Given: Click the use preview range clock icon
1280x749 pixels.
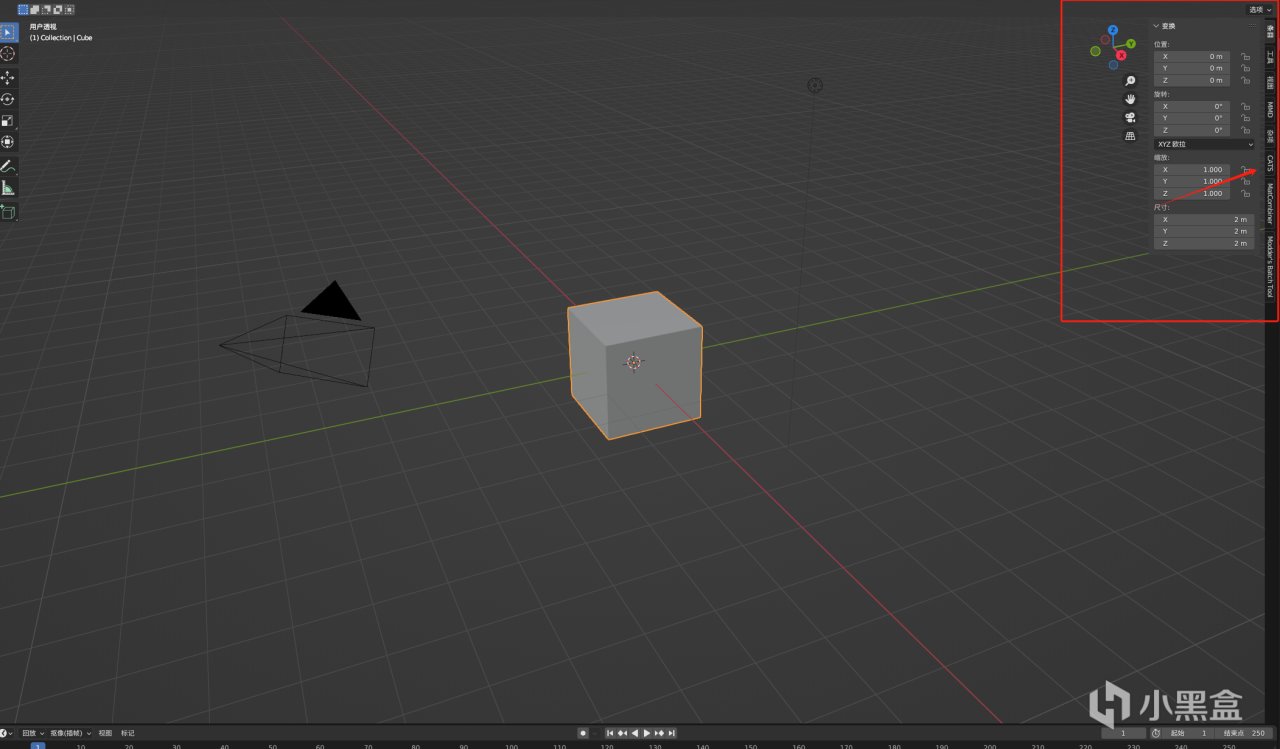Looking at the screenshot, I should click(x=1156, y=733).
